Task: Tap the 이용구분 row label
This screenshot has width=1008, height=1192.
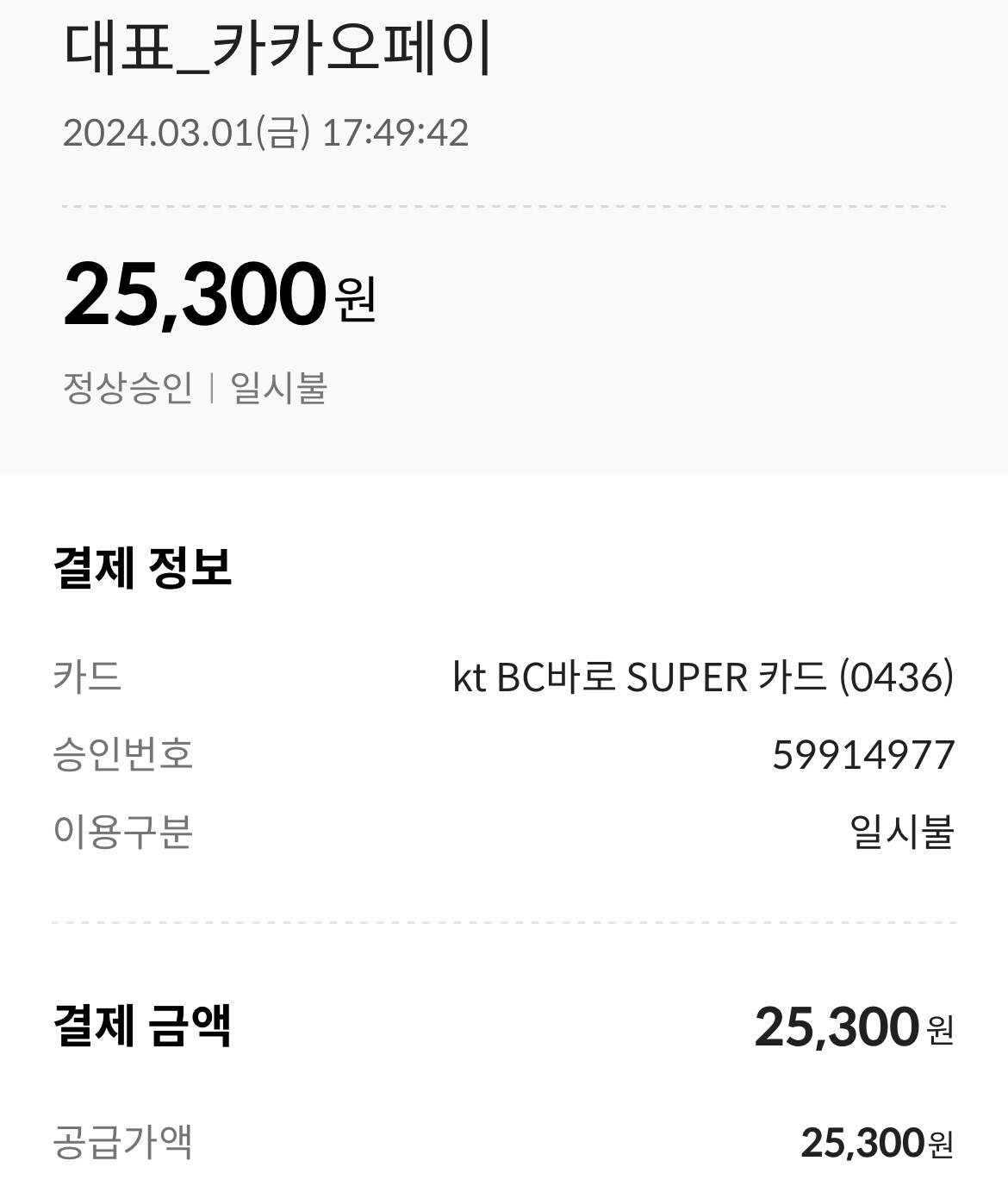Action: pos(122,832)
